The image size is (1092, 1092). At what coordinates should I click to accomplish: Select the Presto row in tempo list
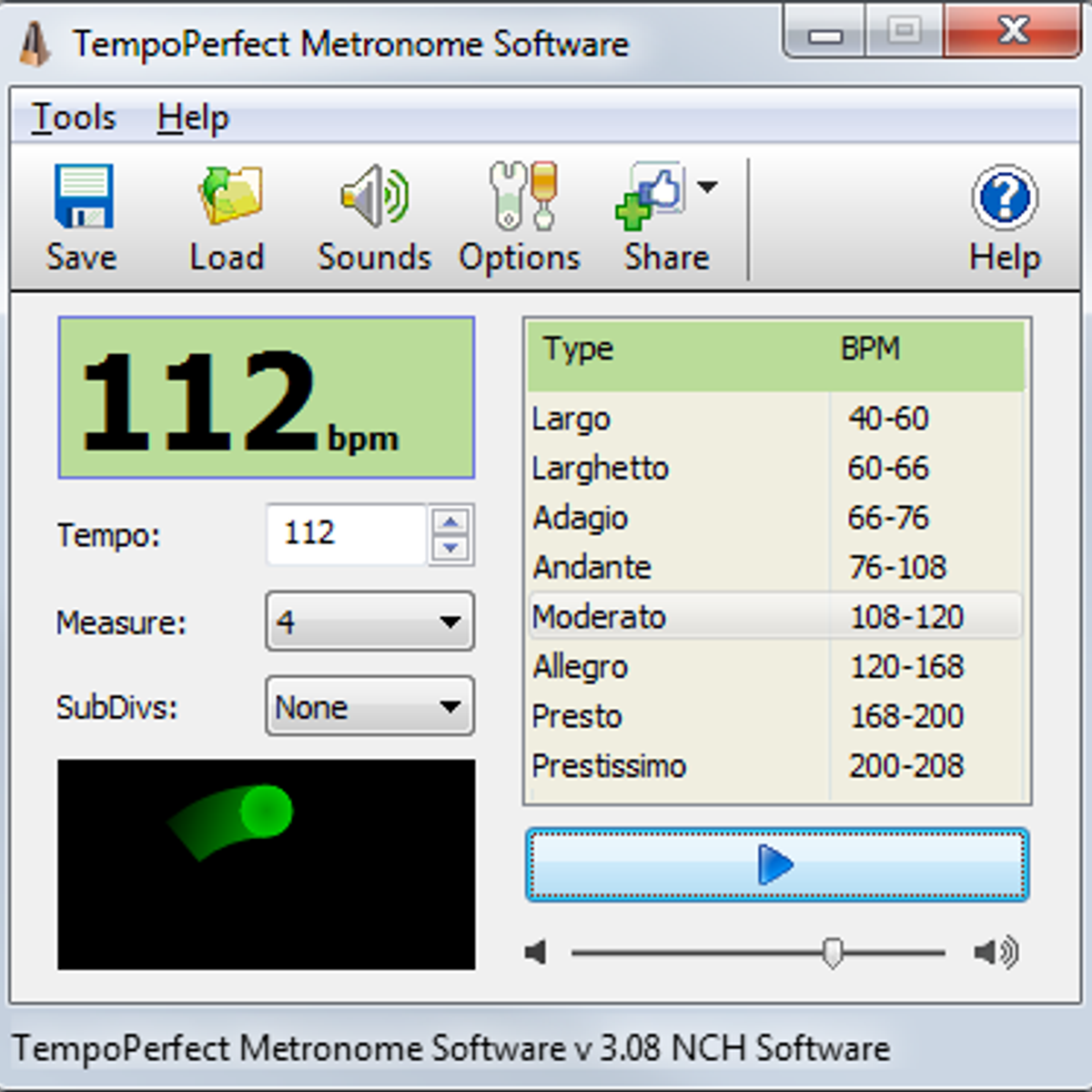(x=577, y=716)
